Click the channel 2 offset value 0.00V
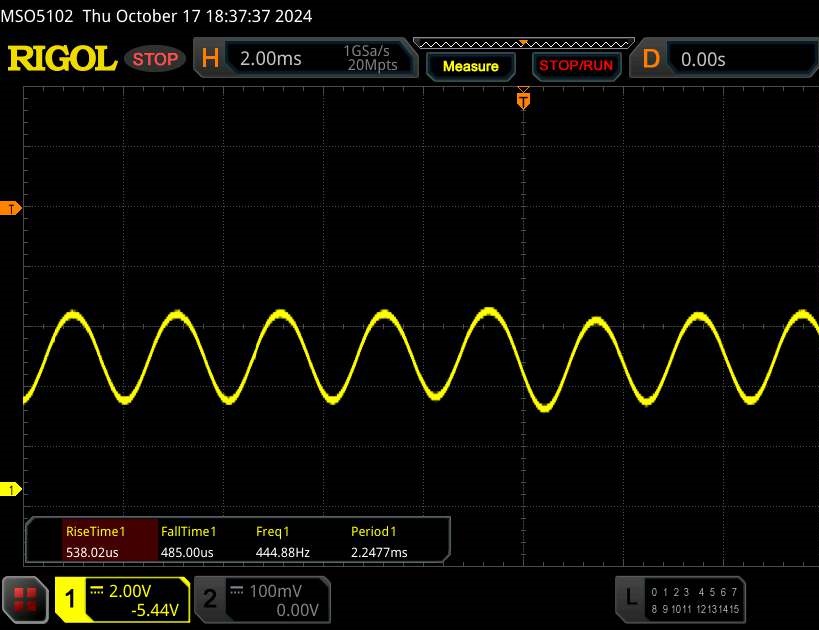The width and height of the screenshot is (819, 630). click(x=297, y=610)
